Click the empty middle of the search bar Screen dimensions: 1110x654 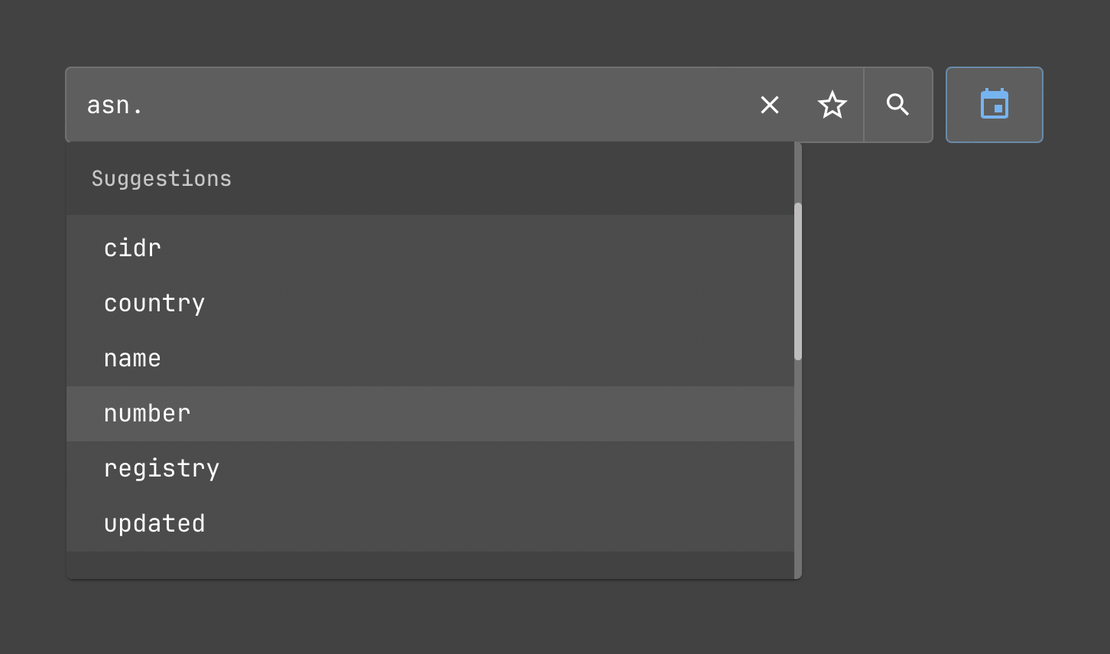pos(450,105)
